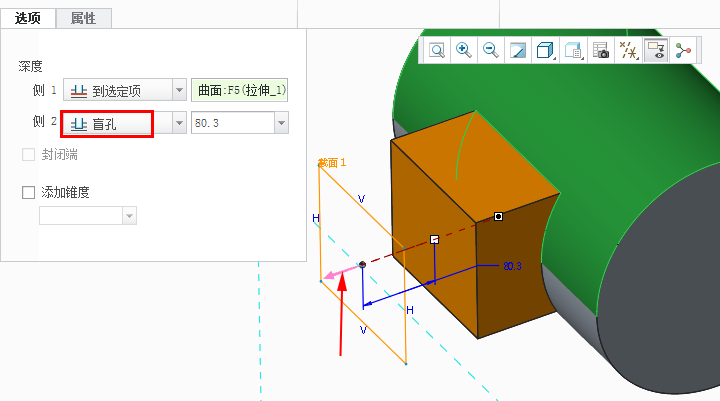Open the taper angle dropdown below 添加锥度
Viewport: 720px width, 401px height.
click(x=129, y=215)
